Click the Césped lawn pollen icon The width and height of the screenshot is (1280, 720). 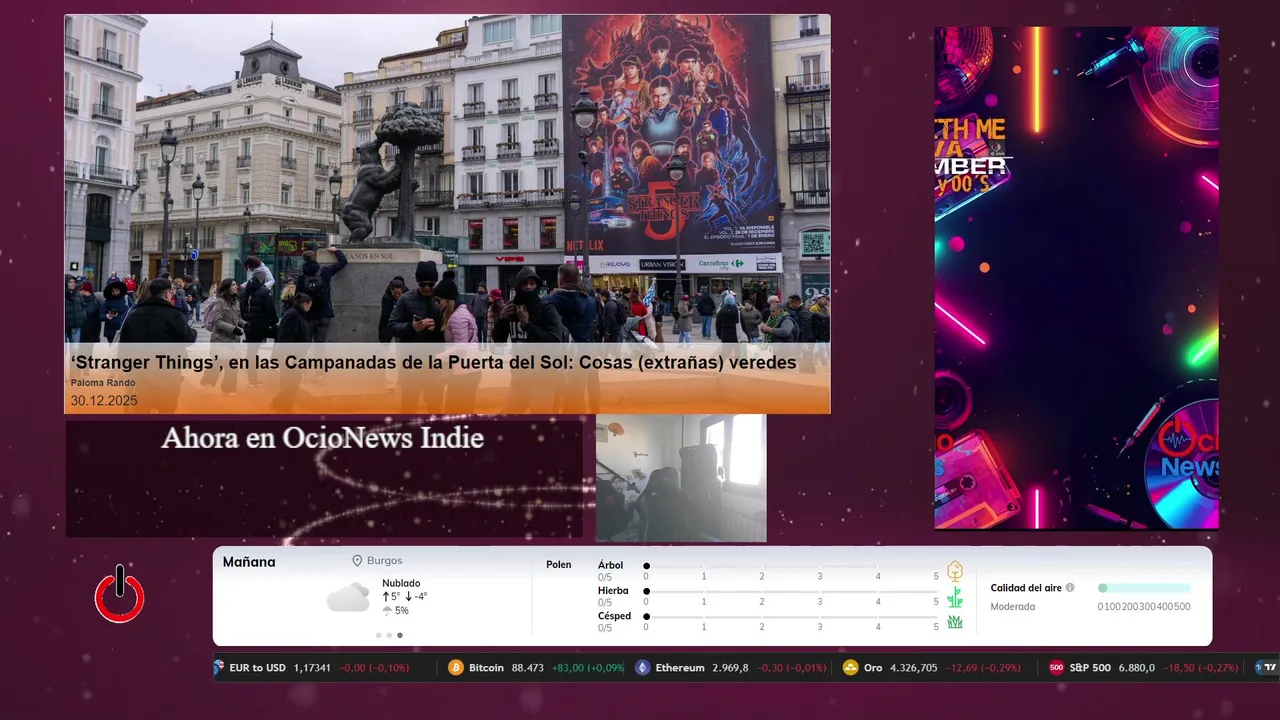click(x=955, y=622)
